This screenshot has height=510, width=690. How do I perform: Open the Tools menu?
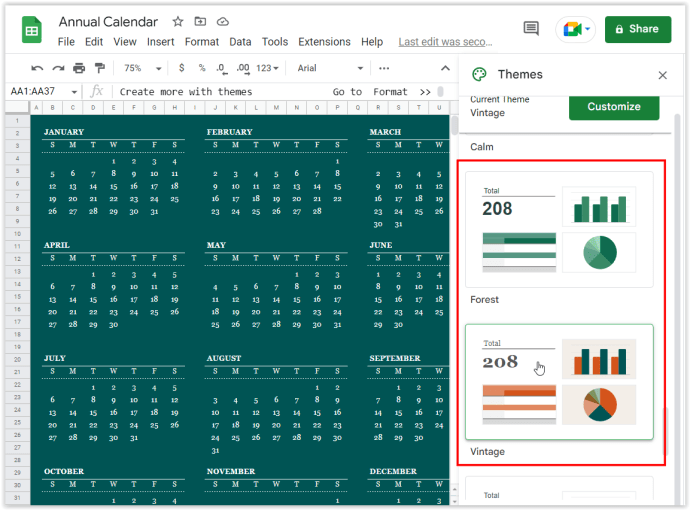(275, 42)
